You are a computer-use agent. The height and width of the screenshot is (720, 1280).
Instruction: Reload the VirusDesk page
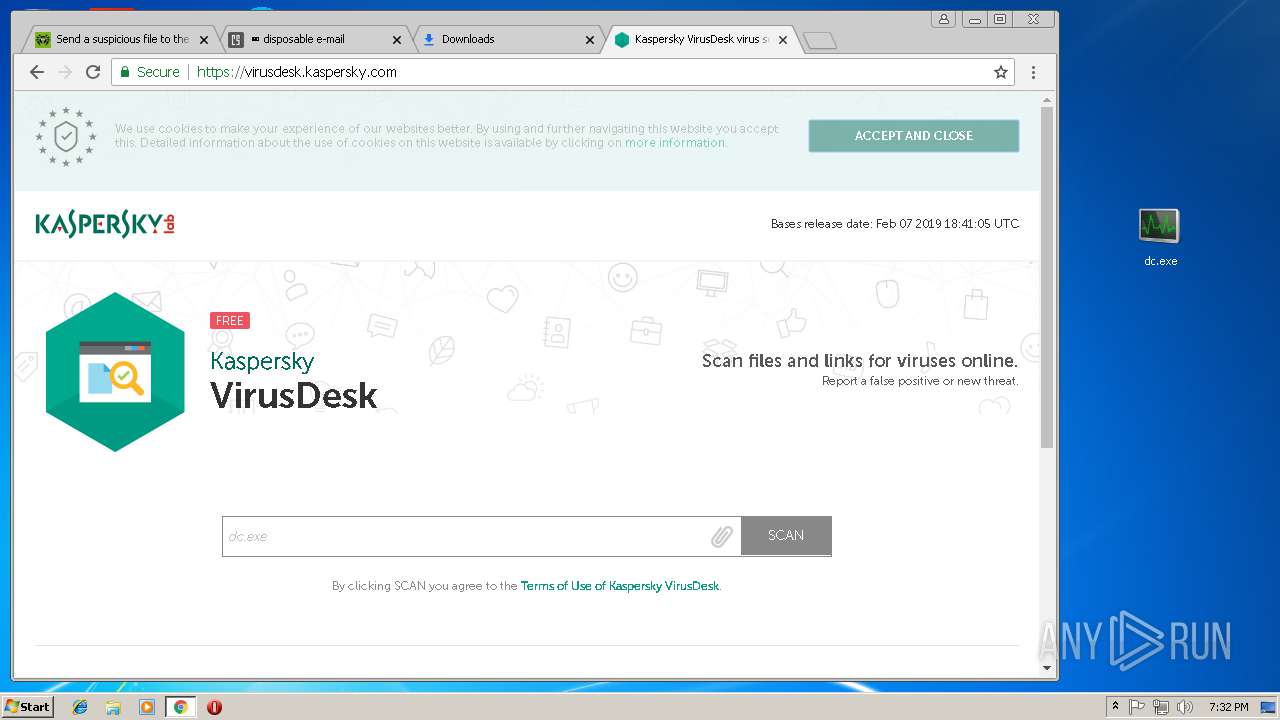93,72
